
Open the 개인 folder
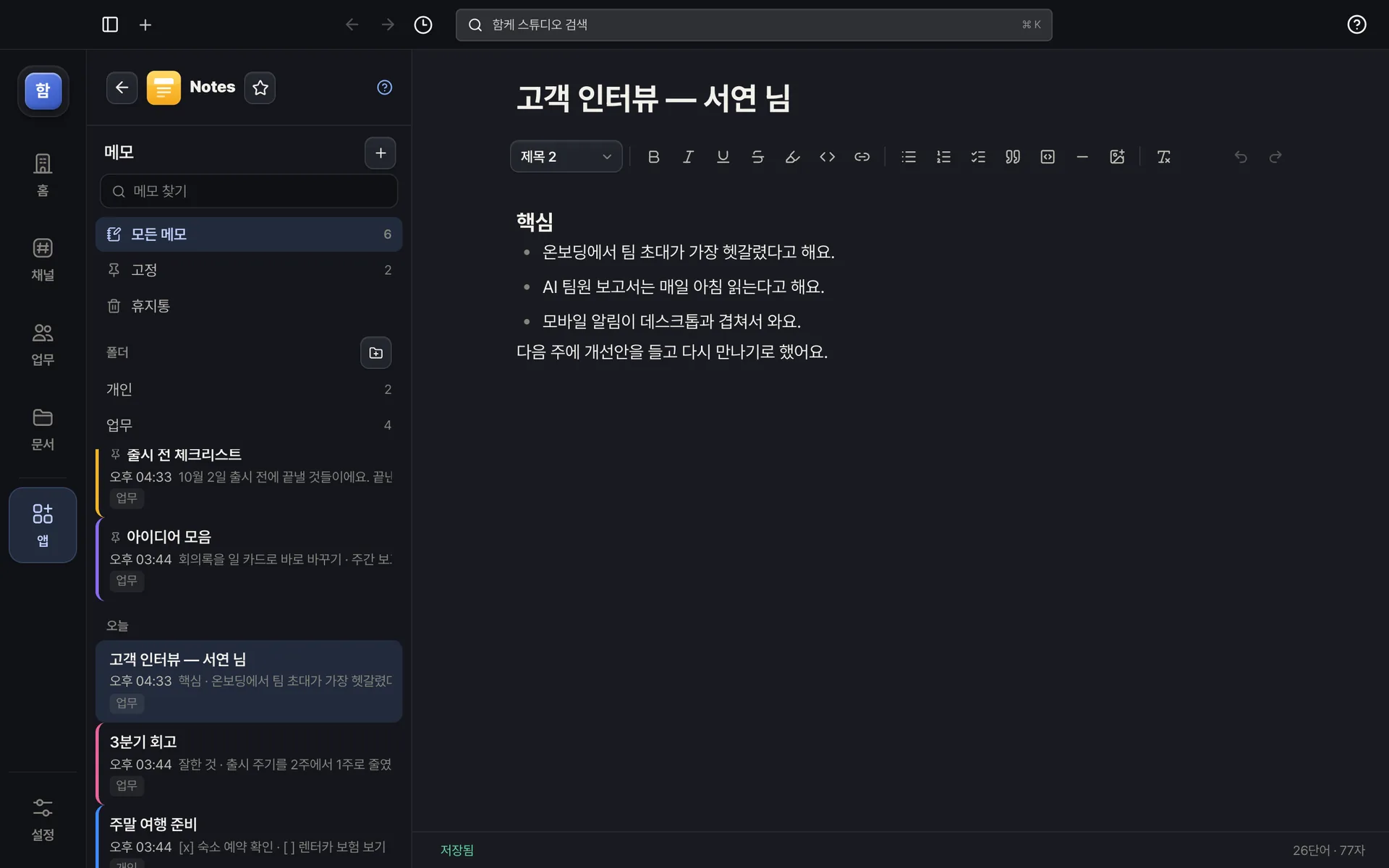pos(249,389)
